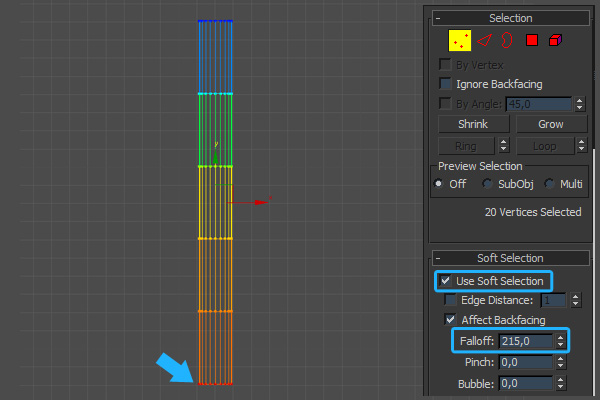Adjust the Bubble spinner arrows

pos(561,383)
